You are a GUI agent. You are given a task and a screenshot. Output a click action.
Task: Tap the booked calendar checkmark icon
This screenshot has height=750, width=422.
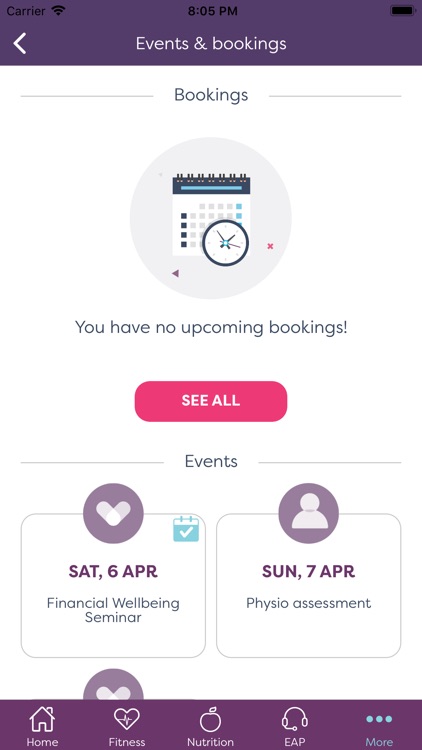click(186, 529)
